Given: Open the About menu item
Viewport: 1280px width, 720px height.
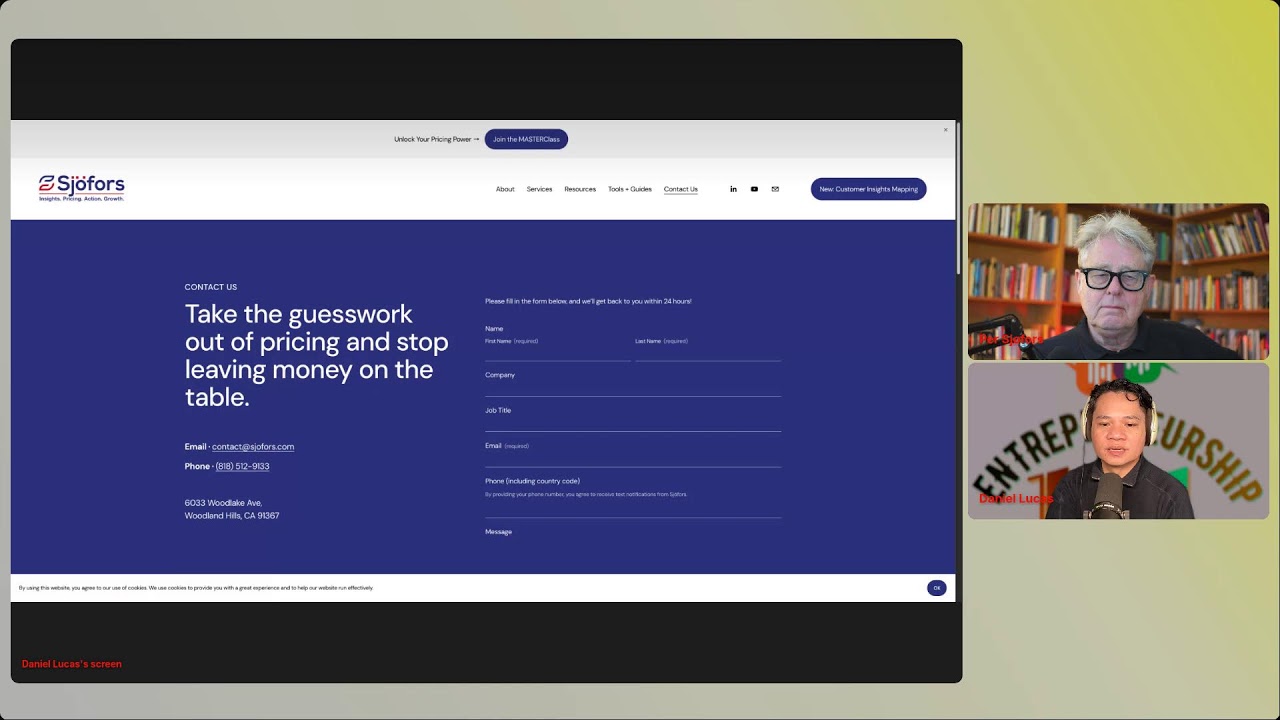Looking at the screenshot, I should pyautogui.click(x=505, y=189).
